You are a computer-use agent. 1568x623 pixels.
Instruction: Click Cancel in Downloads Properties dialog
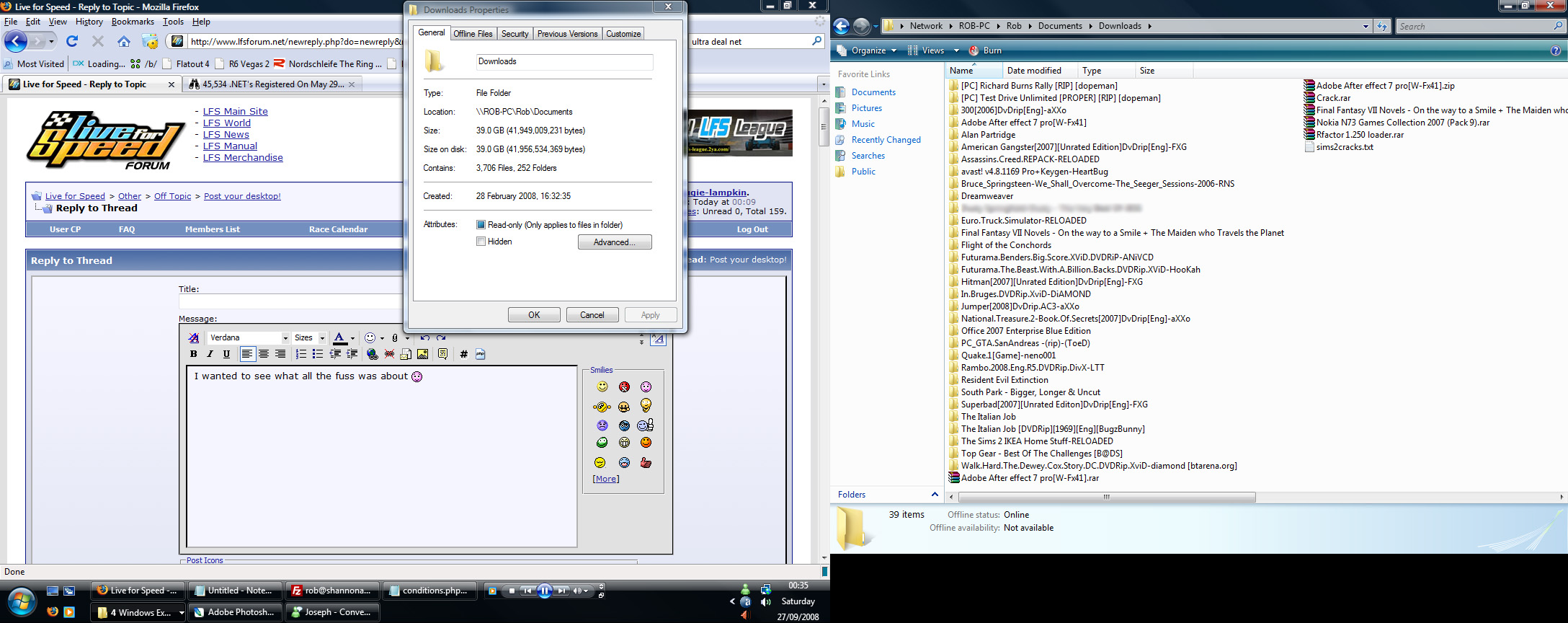[592, 315]
